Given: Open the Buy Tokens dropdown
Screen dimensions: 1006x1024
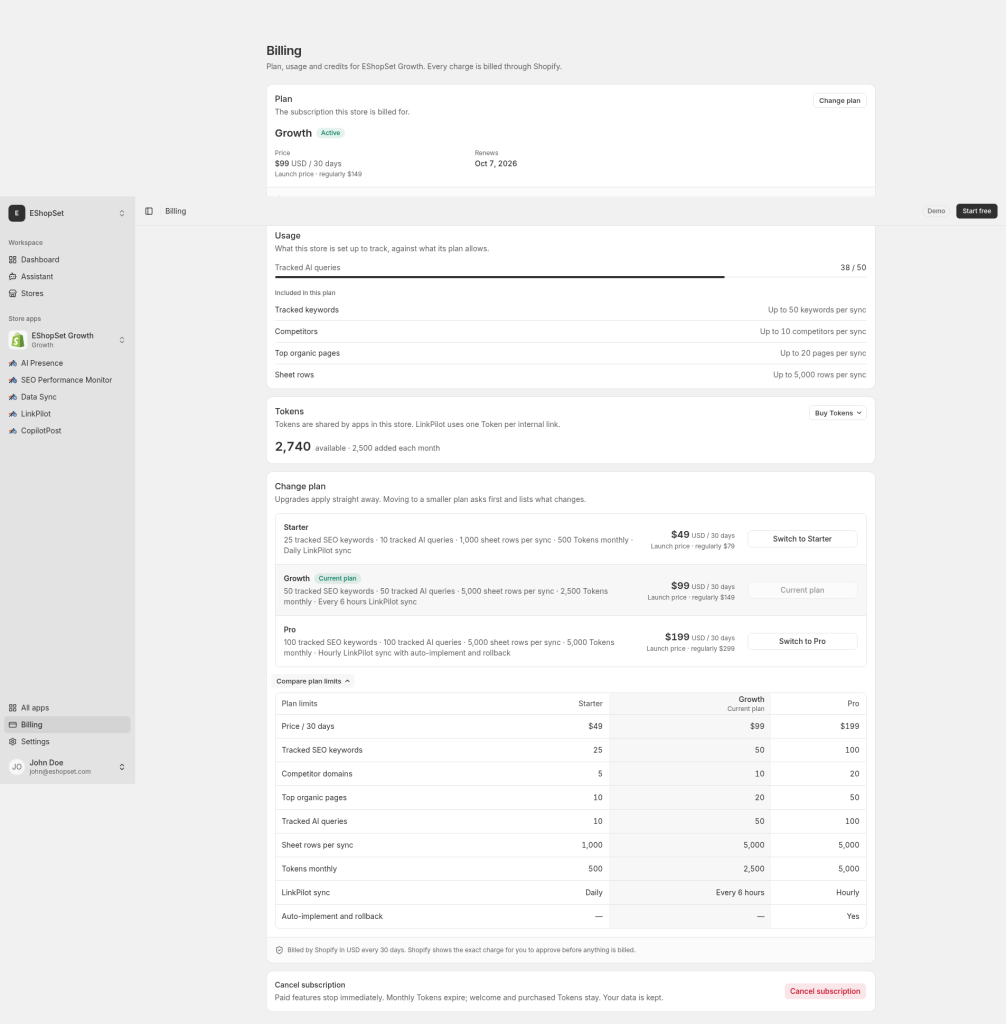Looking at the screenshot, I should coord(838,413).
